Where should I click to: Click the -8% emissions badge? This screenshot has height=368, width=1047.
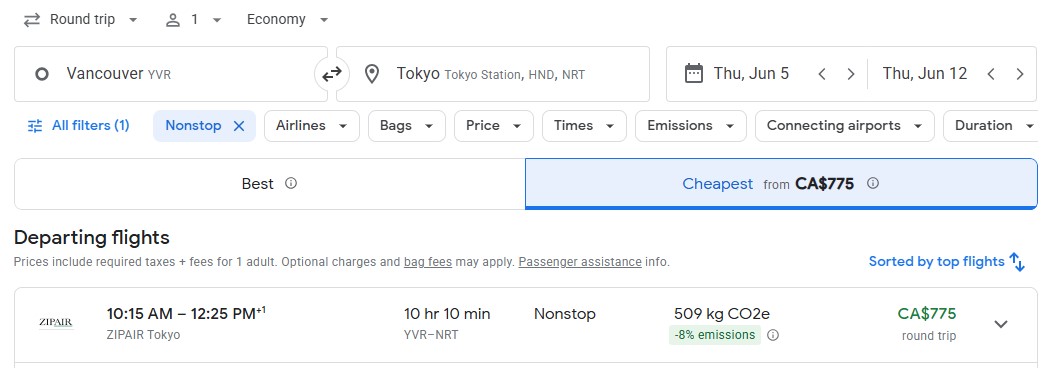714,335
